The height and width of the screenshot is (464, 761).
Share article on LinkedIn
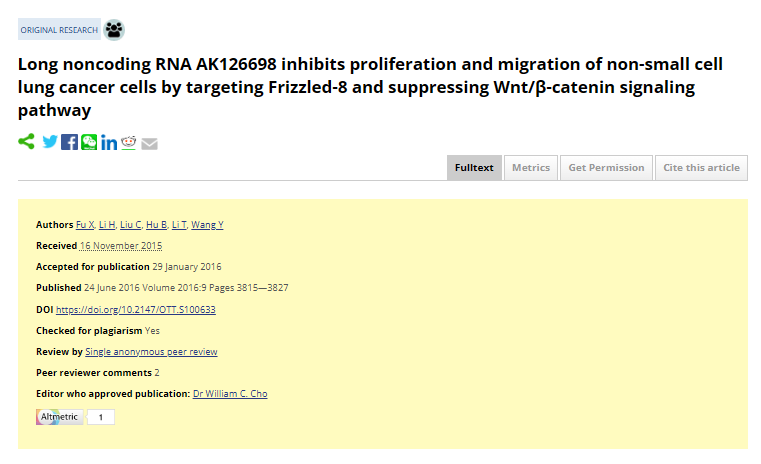point(109,143)
